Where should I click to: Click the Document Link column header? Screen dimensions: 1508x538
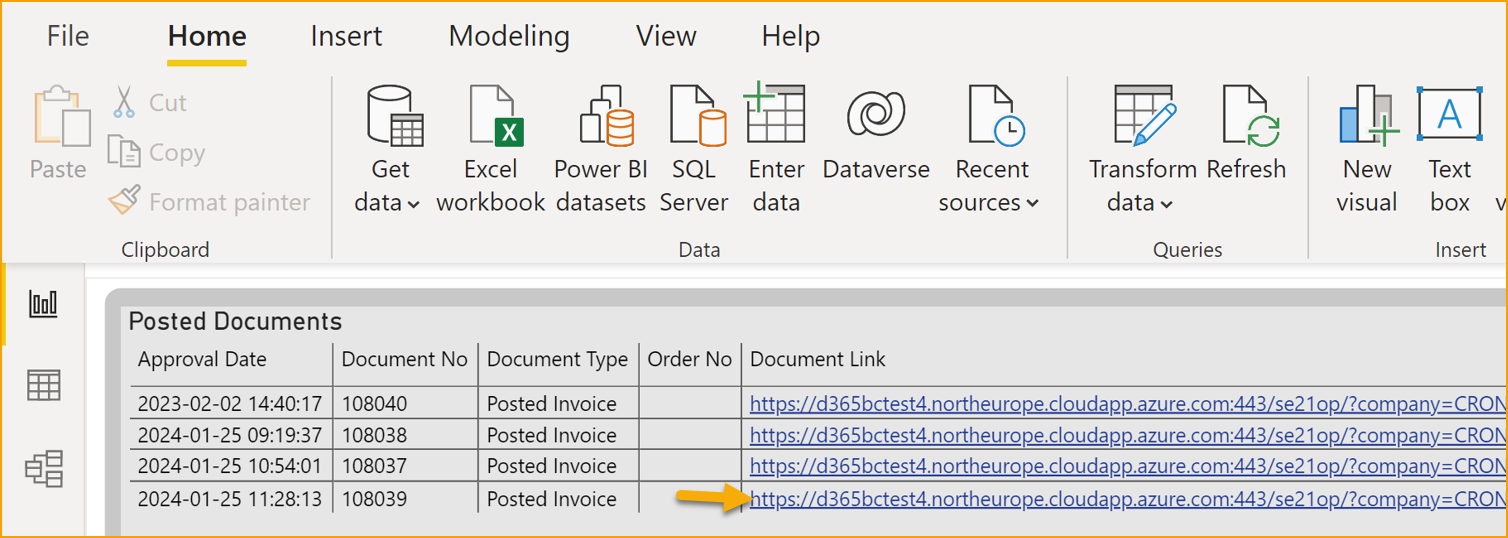tap(818, 359)
